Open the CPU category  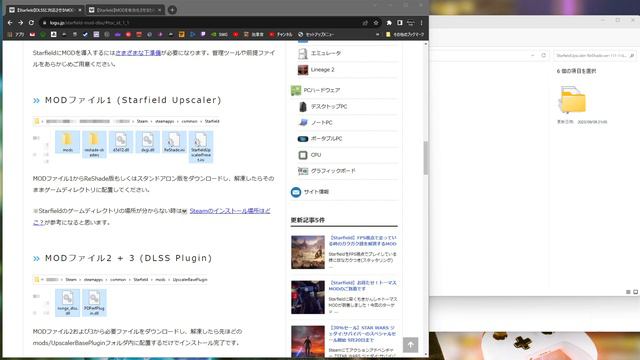pos(316,155)
